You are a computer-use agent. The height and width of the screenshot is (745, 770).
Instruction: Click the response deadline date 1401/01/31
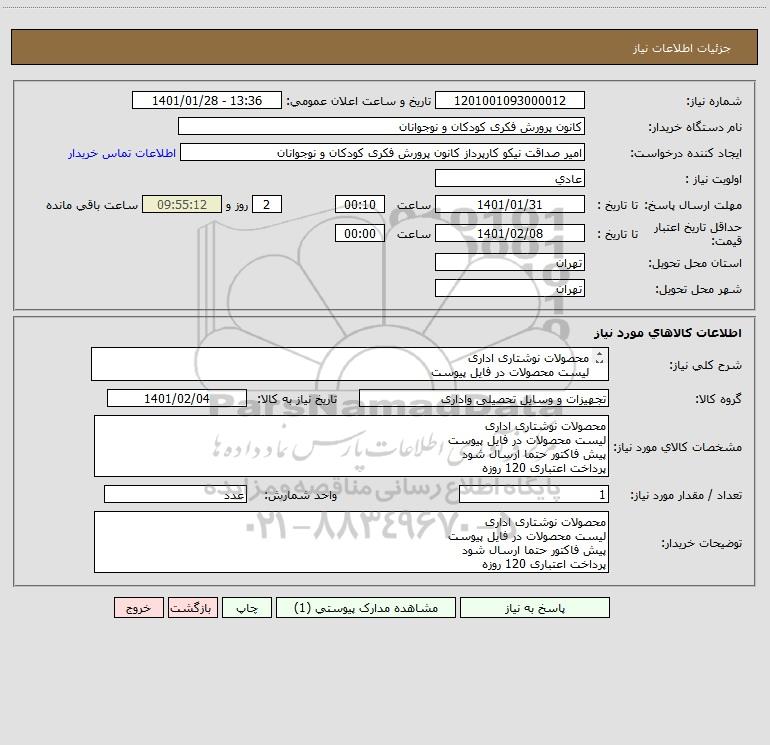click(x=510, y=204)
